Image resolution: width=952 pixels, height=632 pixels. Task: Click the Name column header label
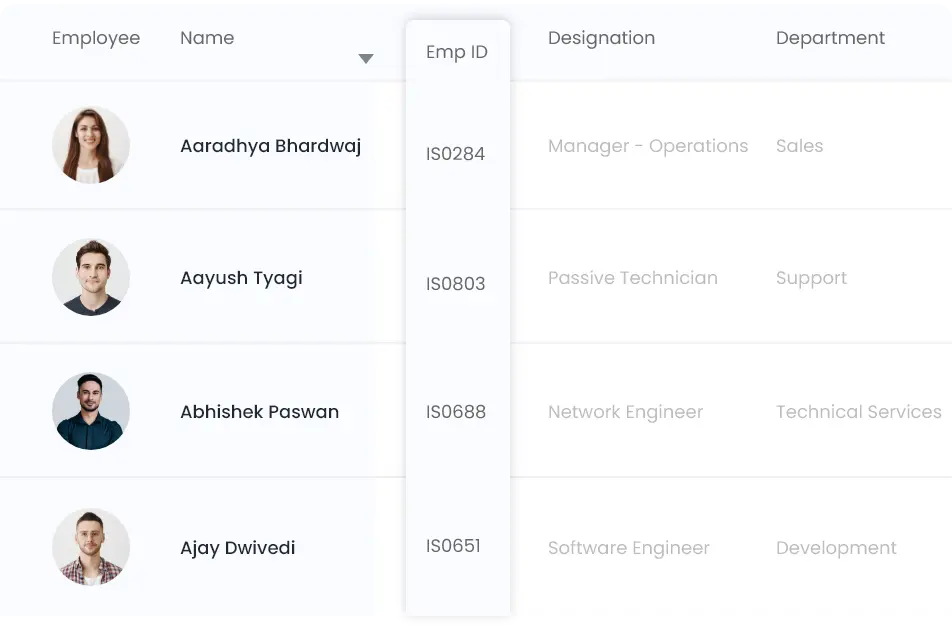tap(207, 38)
